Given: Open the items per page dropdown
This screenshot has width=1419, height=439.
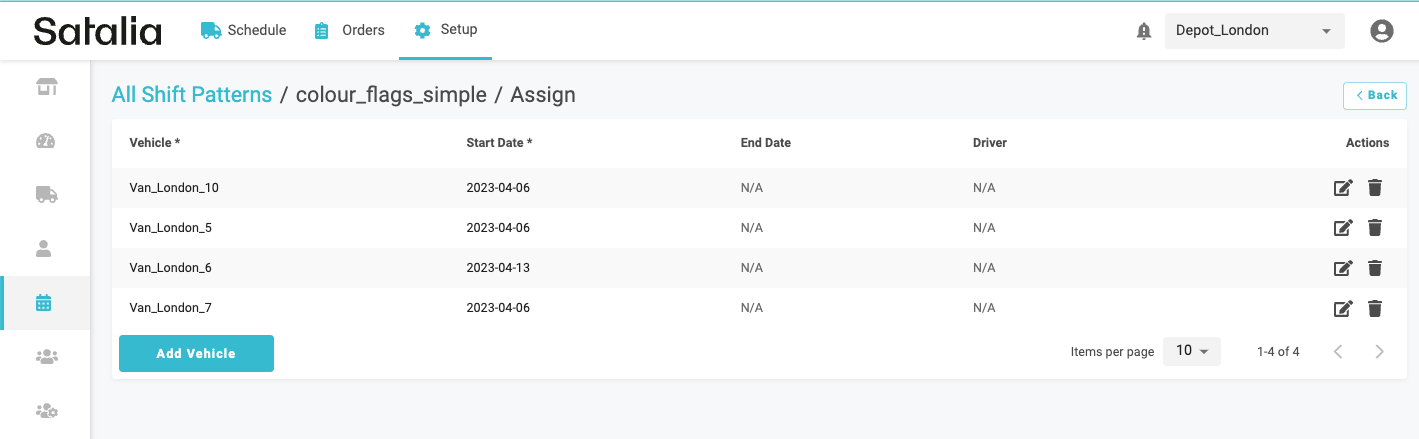Looking at the screenshot, I should tap(1191, 351).
